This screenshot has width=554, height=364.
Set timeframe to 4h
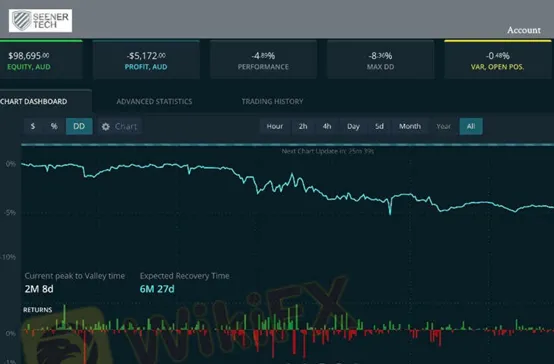(327, 126)
